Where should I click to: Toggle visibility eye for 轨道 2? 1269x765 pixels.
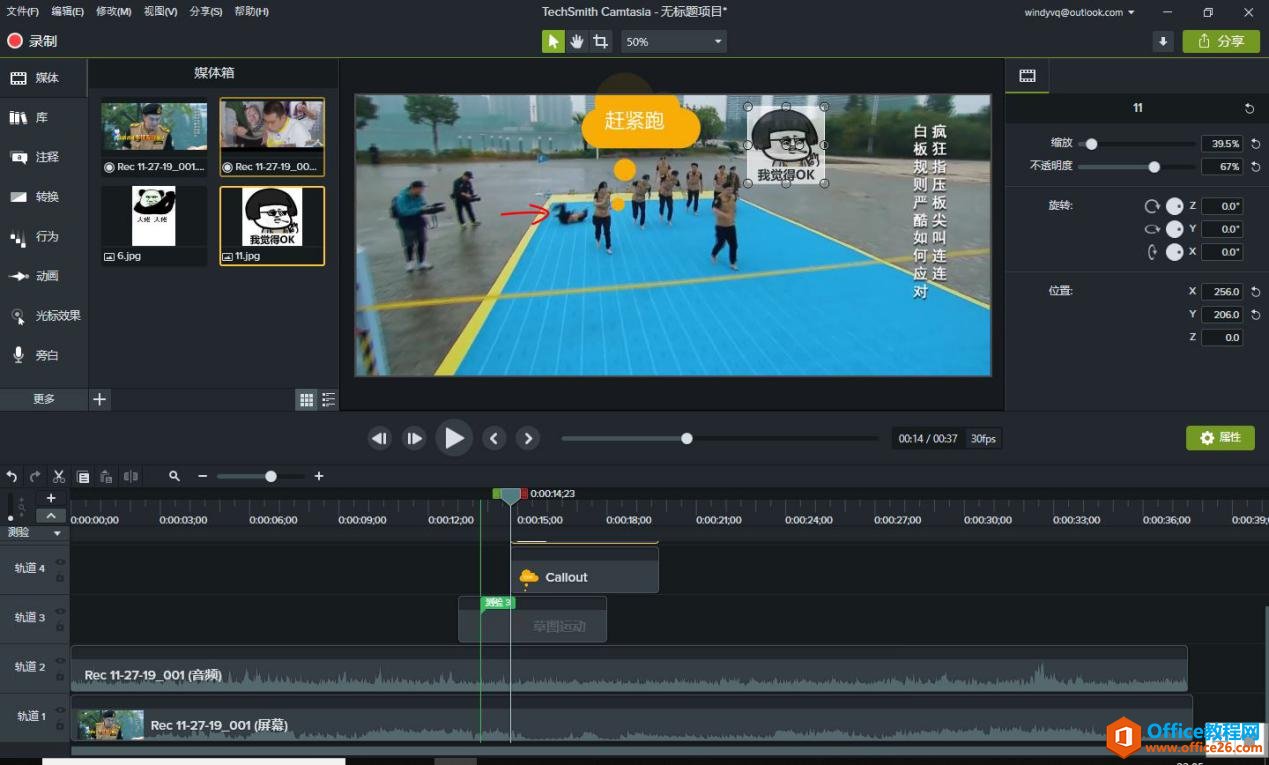(60, 661)
